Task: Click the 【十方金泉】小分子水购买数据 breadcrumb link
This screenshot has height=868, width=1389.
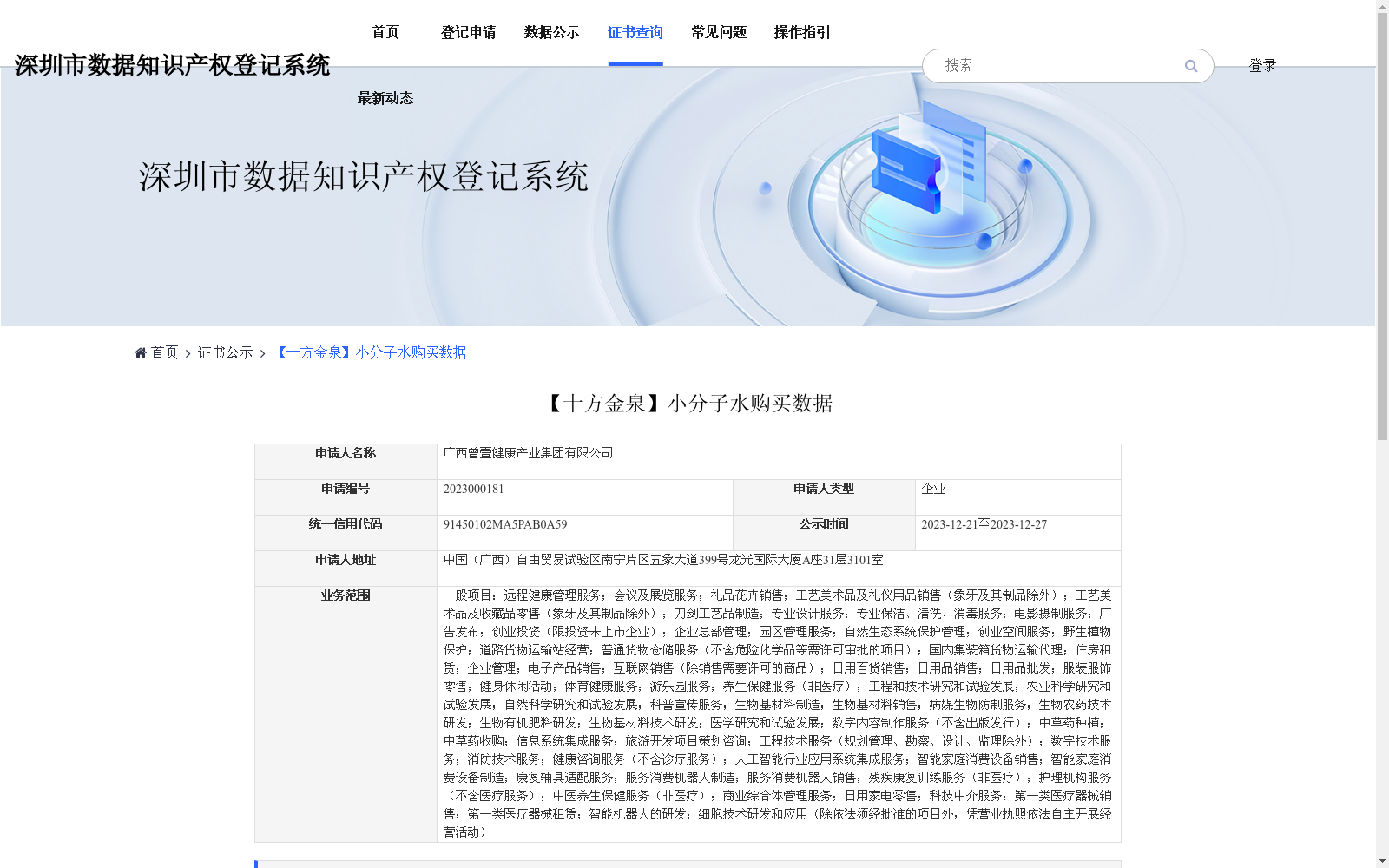Action: 370,352
